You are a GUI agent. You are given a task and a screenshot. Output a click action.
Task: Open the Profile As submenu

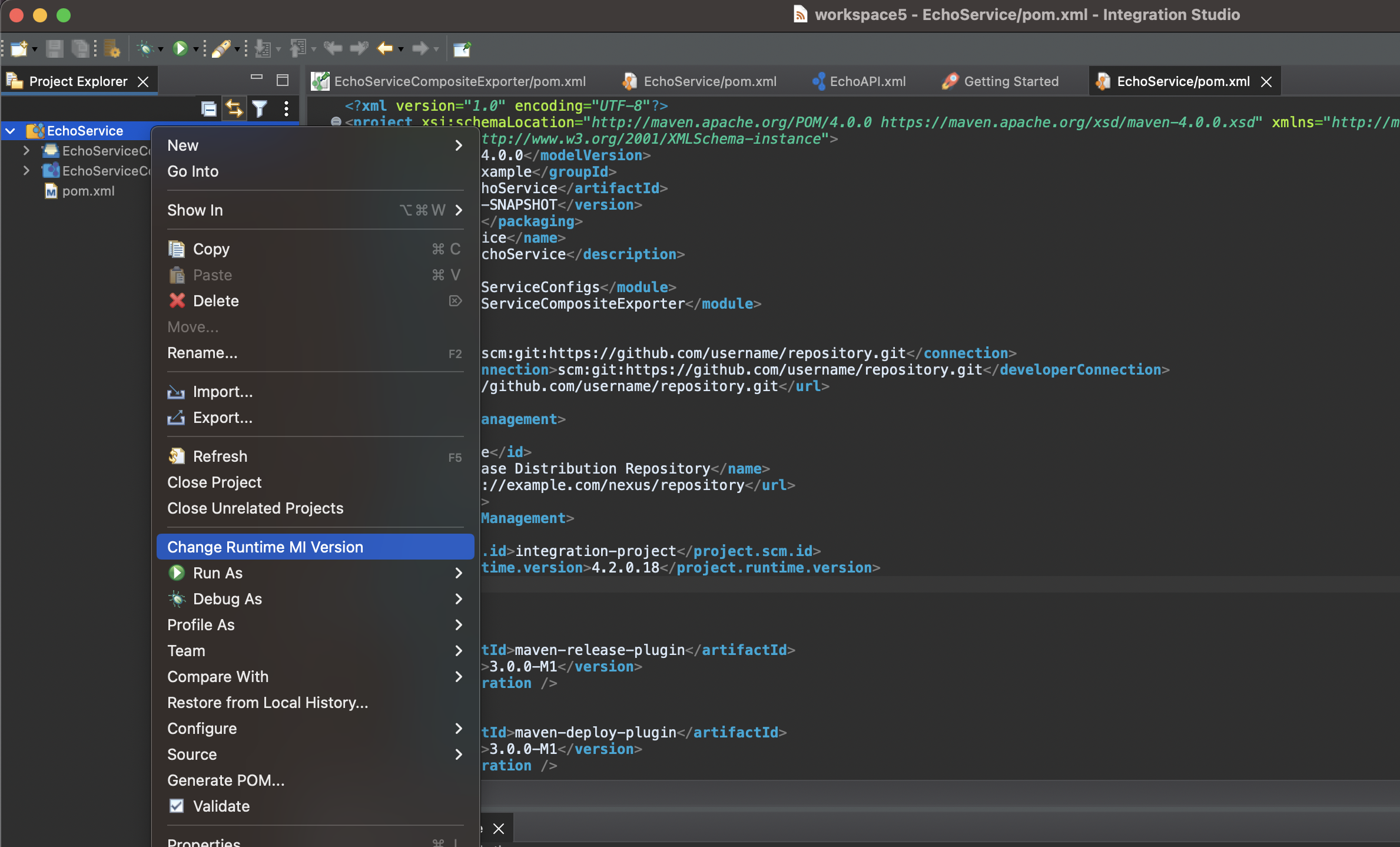click(x=315, y=624)
